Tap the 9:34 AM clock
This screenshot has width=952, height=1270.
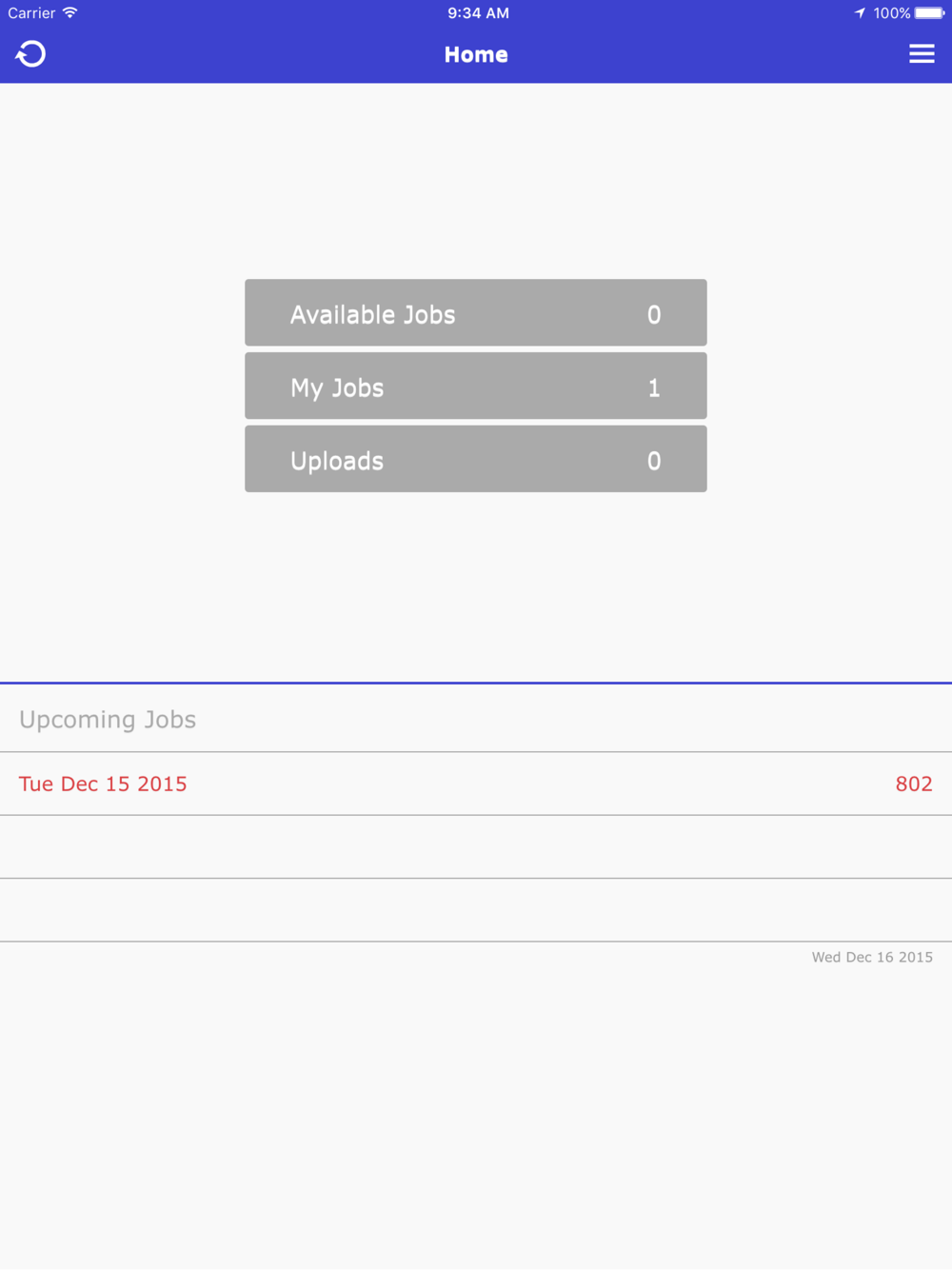(478, 13)
